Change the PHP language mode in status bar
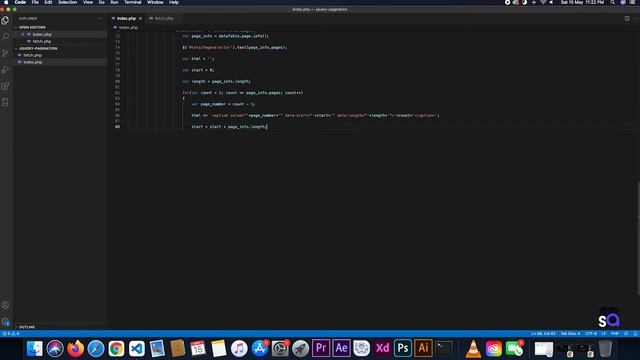640x360 pixels. [x=615, y=333]
